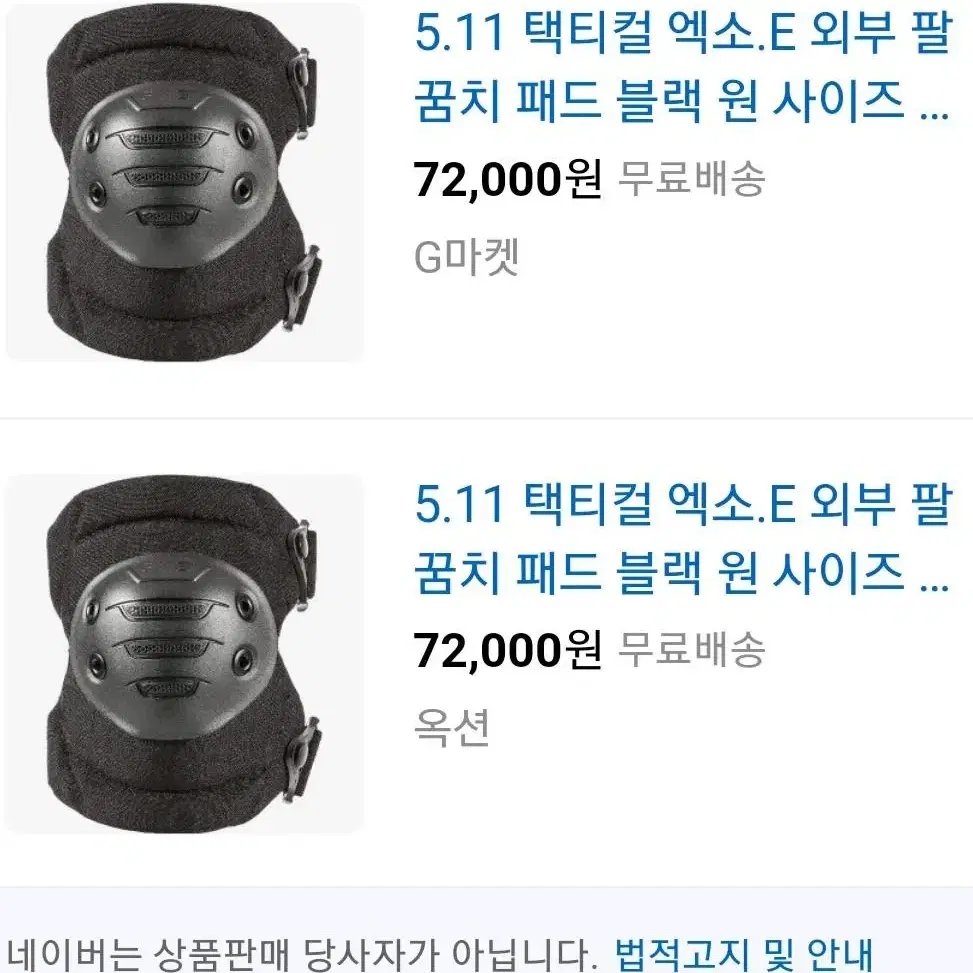This screenshot has width=973, height=973.
Task: Click the truncated ellipsis in G마켓 listing title
Action: tap(935, 115)
